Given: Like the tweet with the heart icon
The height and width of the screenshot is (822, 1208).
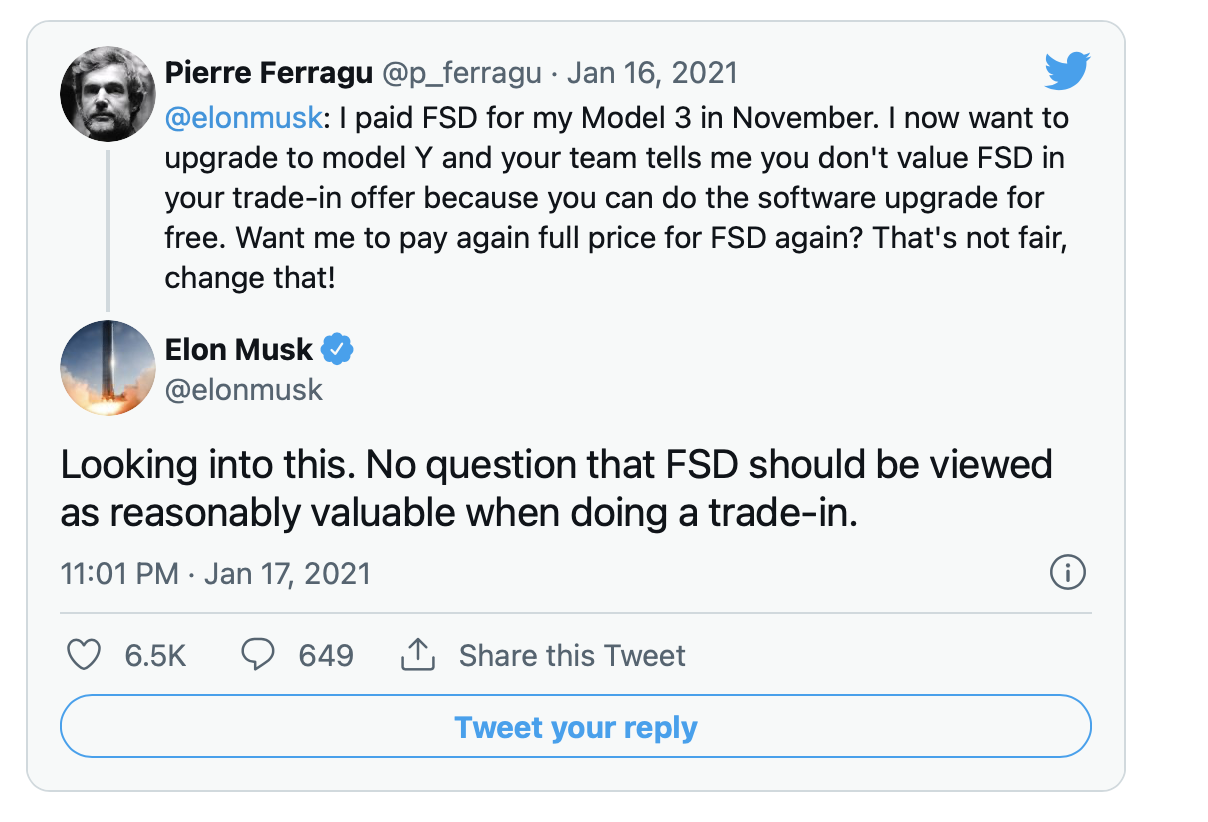Looking at the screenshot, I should point(83,656).
